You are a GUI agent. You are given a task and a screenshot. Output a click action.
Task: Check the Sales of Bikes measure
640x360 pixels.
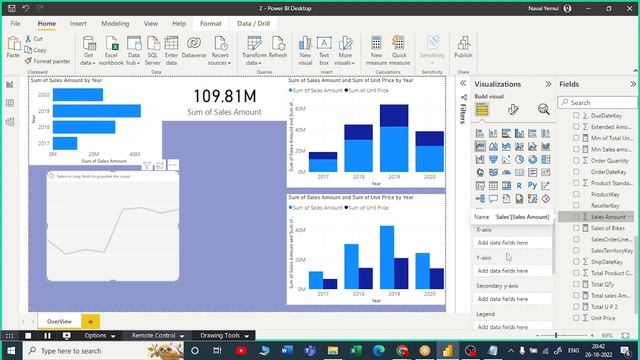pos(576,228)
